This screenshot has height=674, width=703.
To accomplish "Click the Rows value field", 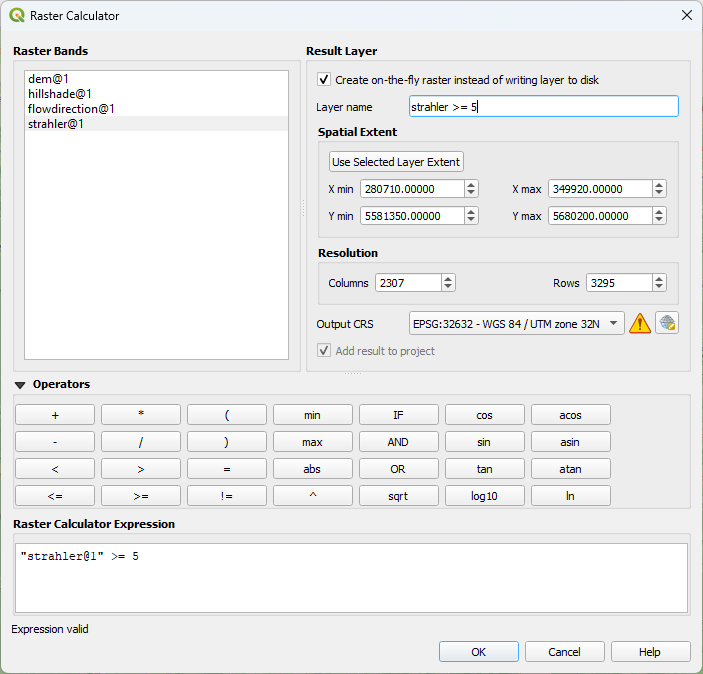I will (619, 283).
